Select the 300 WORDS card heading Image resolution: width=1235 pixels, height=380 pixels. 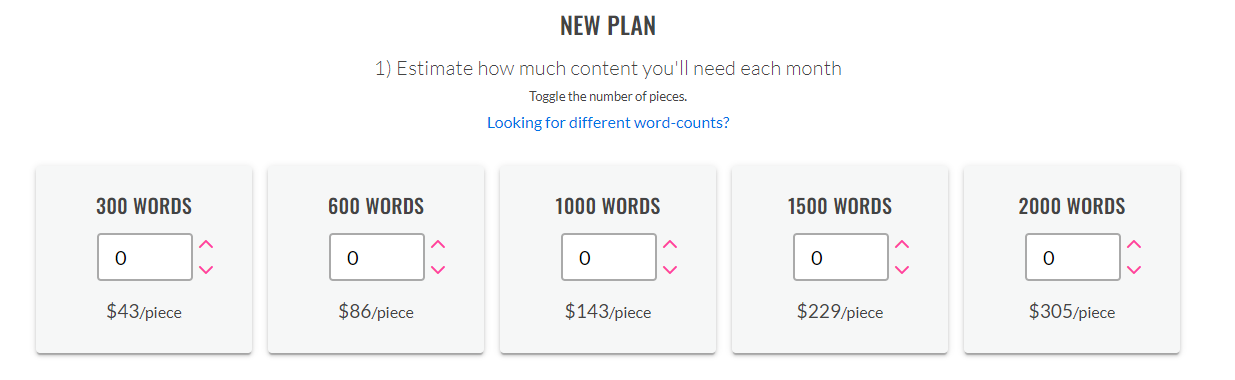144,207
